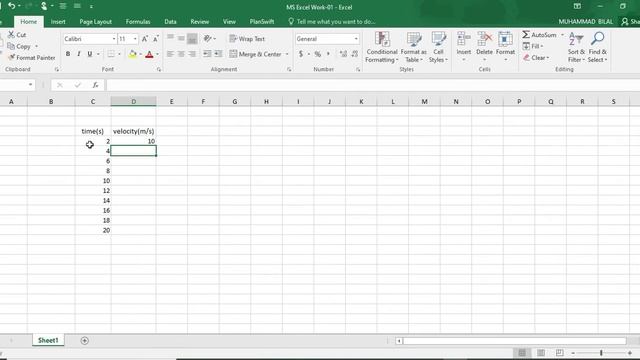This screenshot has height=360, width=640.
Task: Open the MUHAMMAD BILAL account name
Action: pyautogui.click(x=585, y=22)
